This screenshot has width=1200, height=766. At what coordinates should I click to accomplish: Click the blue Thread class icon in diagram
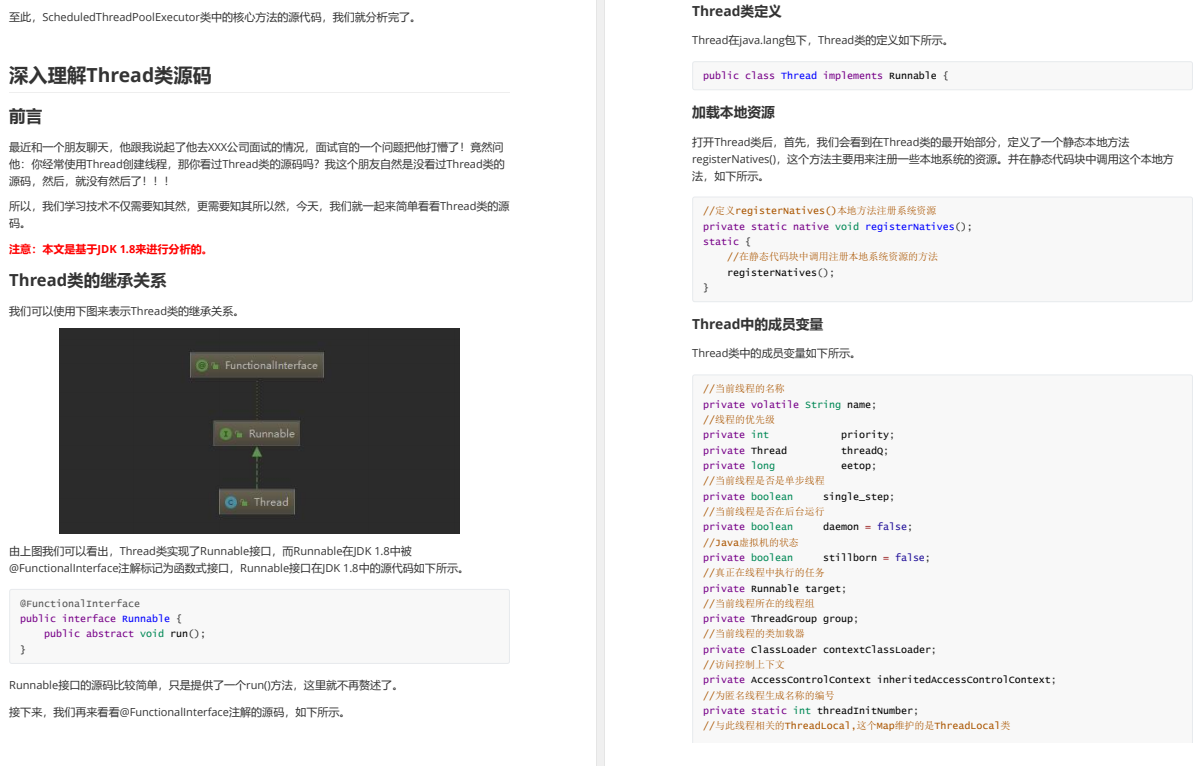[231, 502]
